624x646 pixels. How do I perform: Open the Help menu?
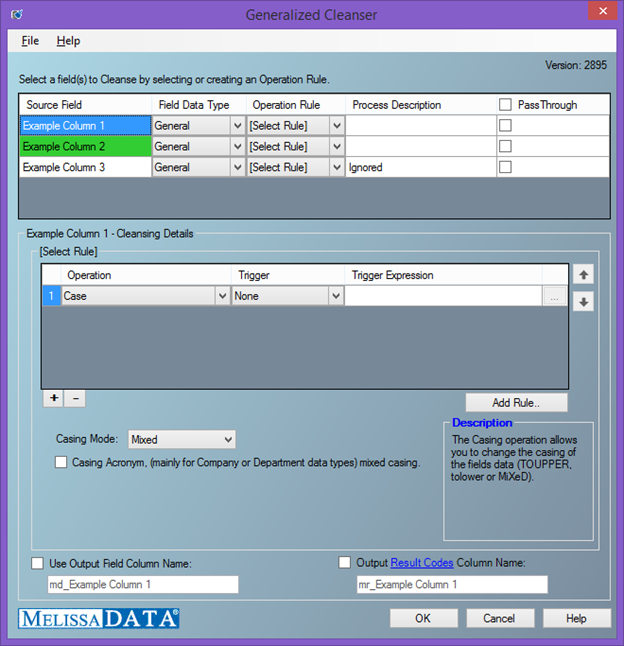tap(68, 41)
